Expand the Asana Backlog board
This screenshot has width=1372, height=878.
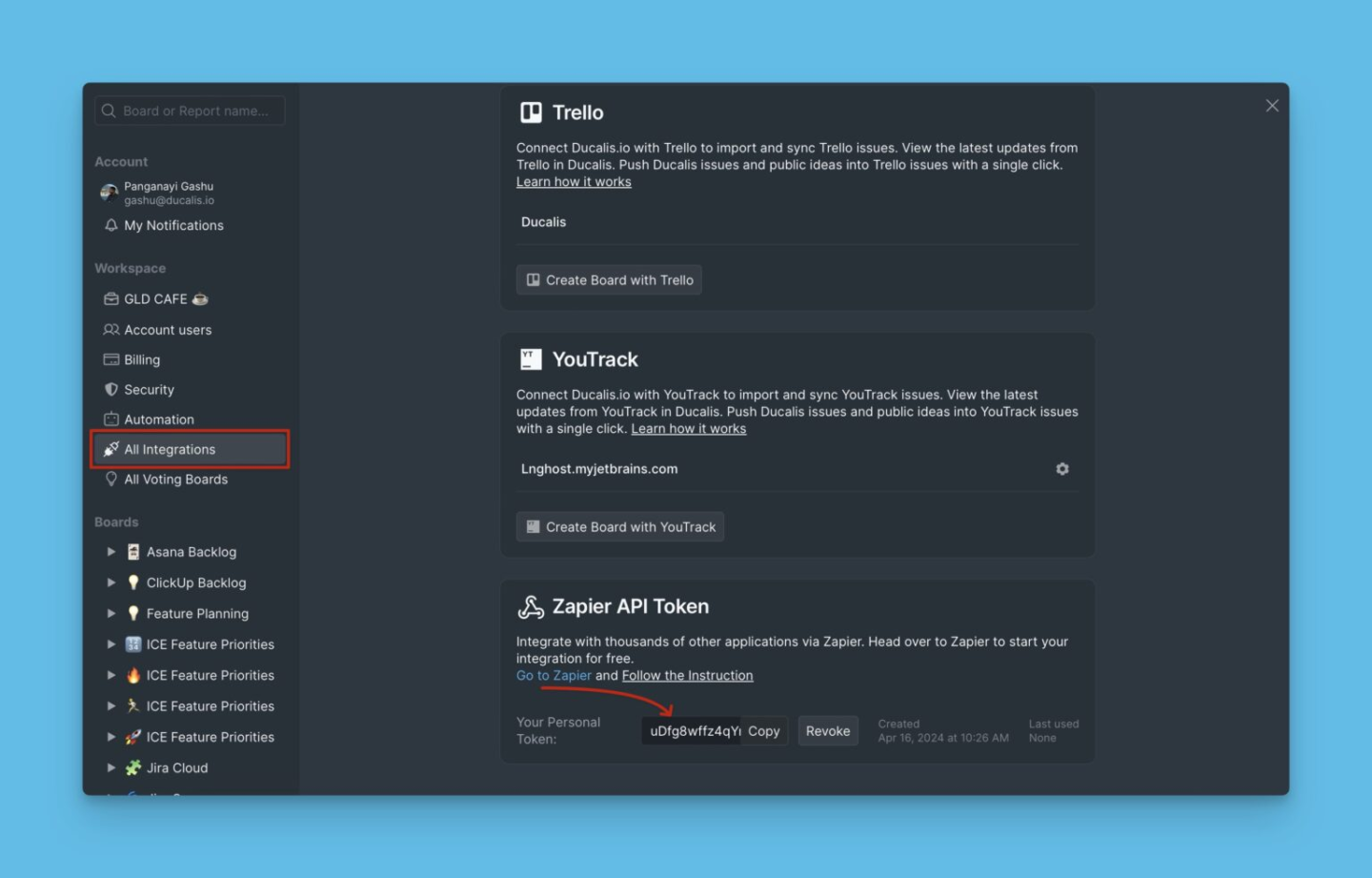tap(111, 552)
